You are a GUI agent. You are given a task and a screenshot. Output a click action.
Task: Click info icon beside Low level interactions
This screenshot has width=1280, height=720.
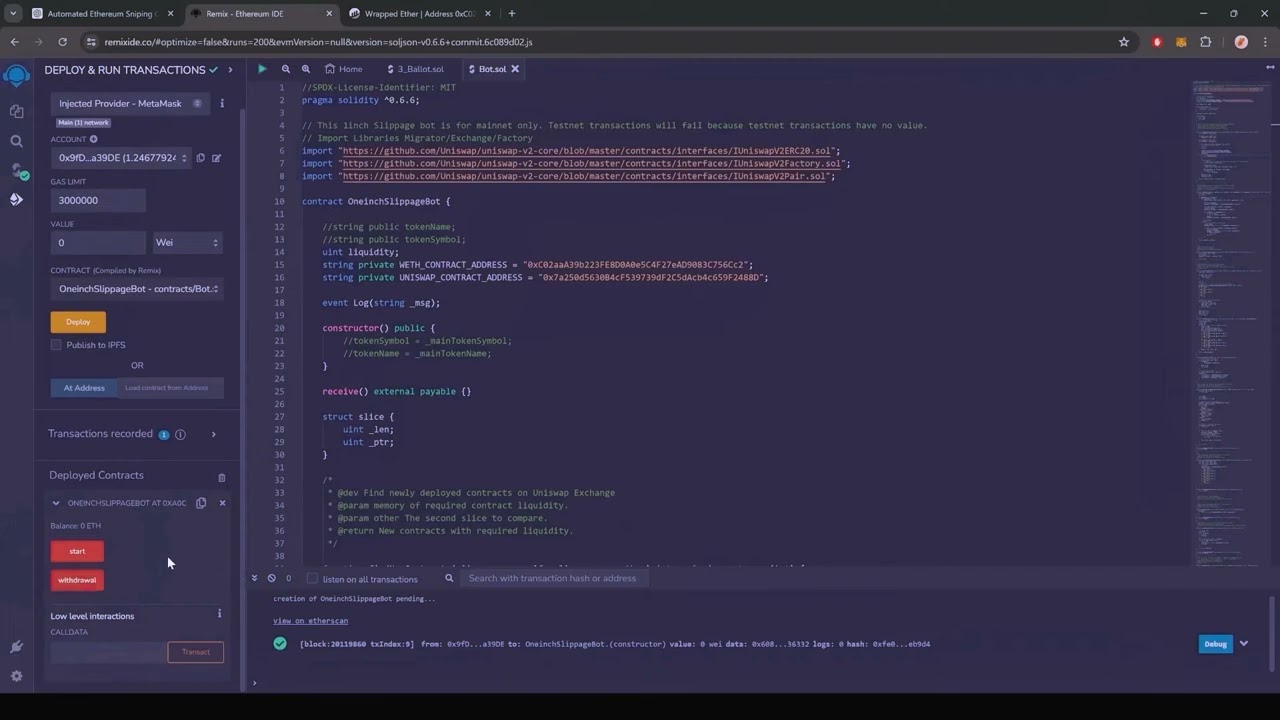click(219, 614)
